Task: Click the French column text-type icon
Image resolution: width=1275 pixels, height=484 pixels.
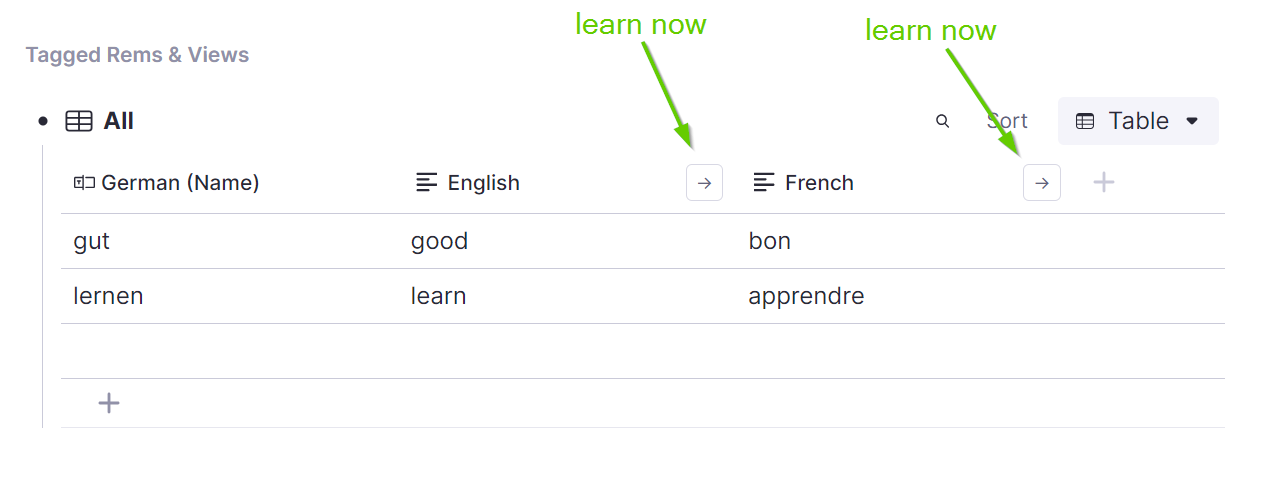Action: 764,182
